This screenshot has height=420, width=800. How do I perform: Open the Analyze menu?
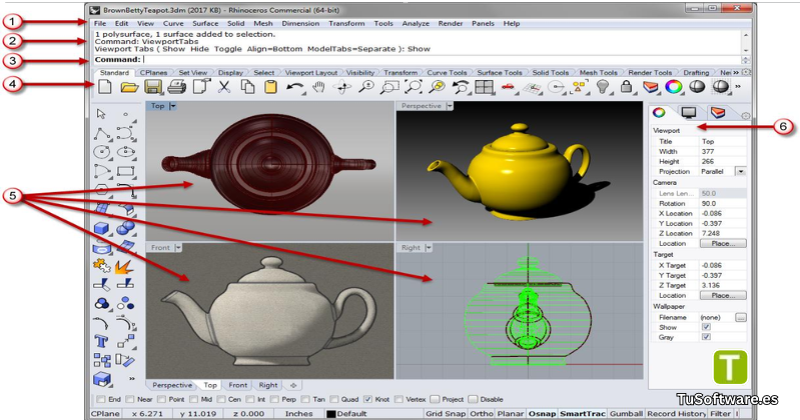click(416, 23)
